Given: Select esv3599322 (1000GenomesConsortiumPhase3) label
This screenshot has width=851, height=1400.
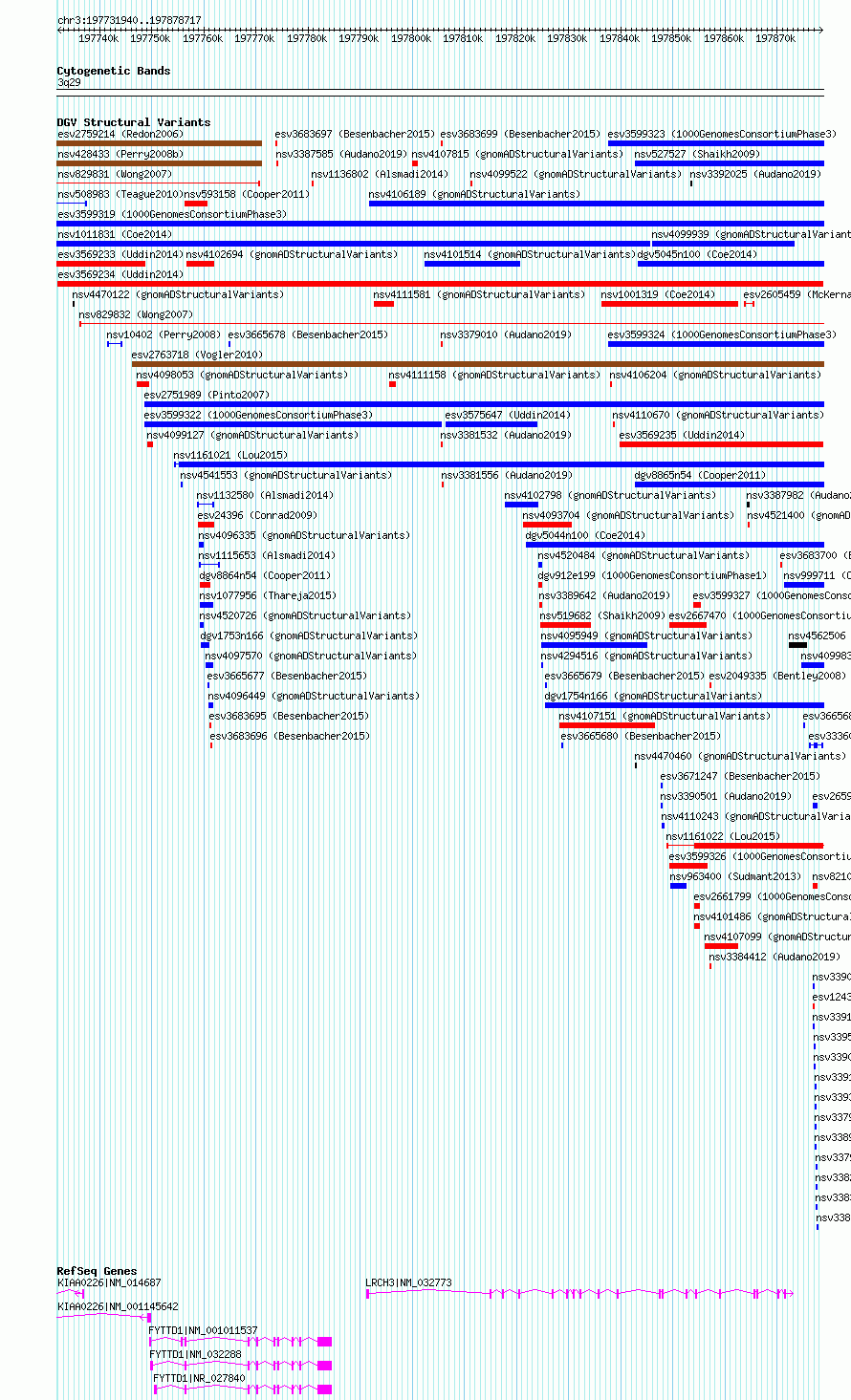Looking at the screenshot, I should coord(259,415).
